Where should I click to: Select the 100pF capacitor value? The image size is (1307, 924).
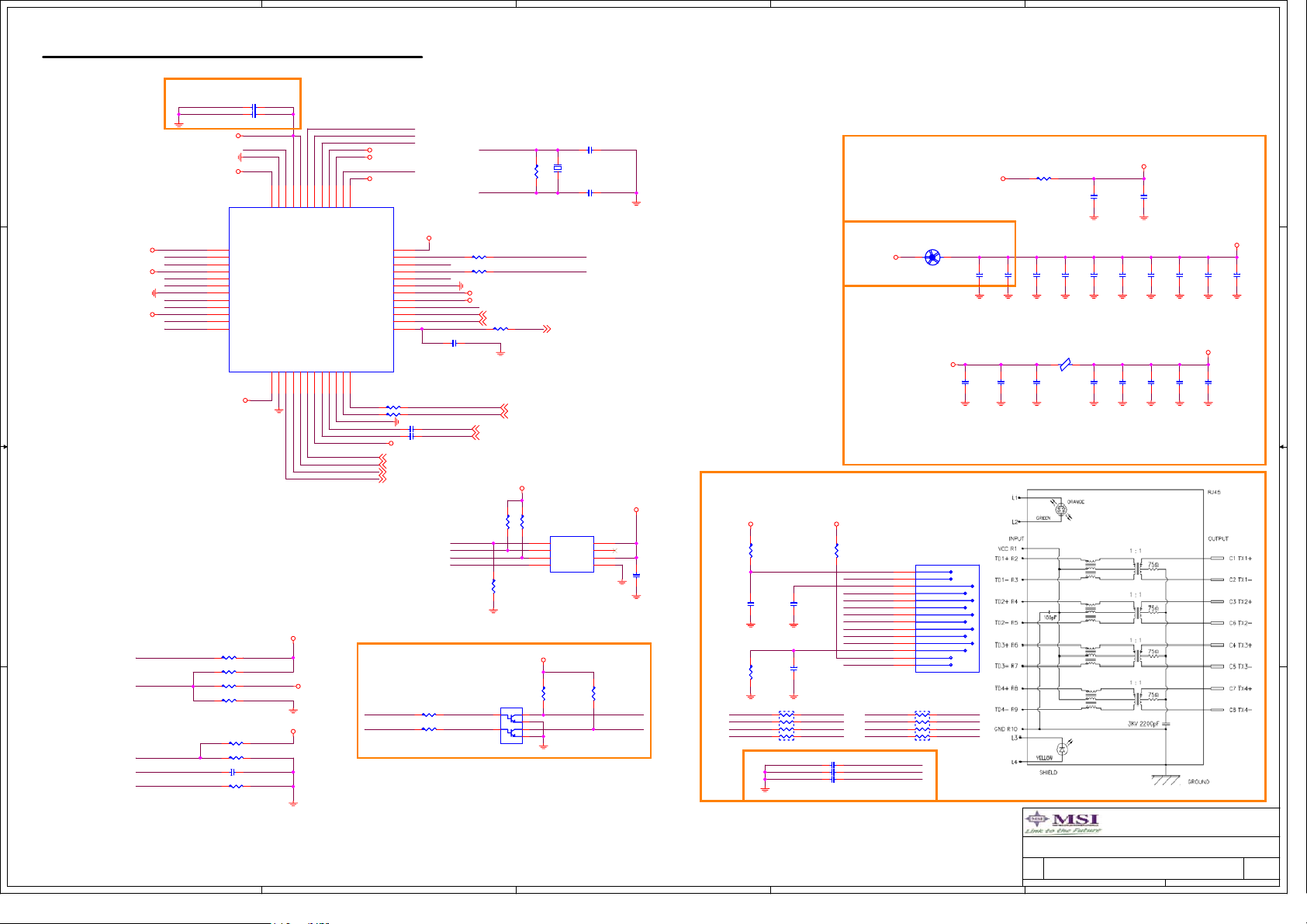pyautogui.click(x=1050, y=618)
